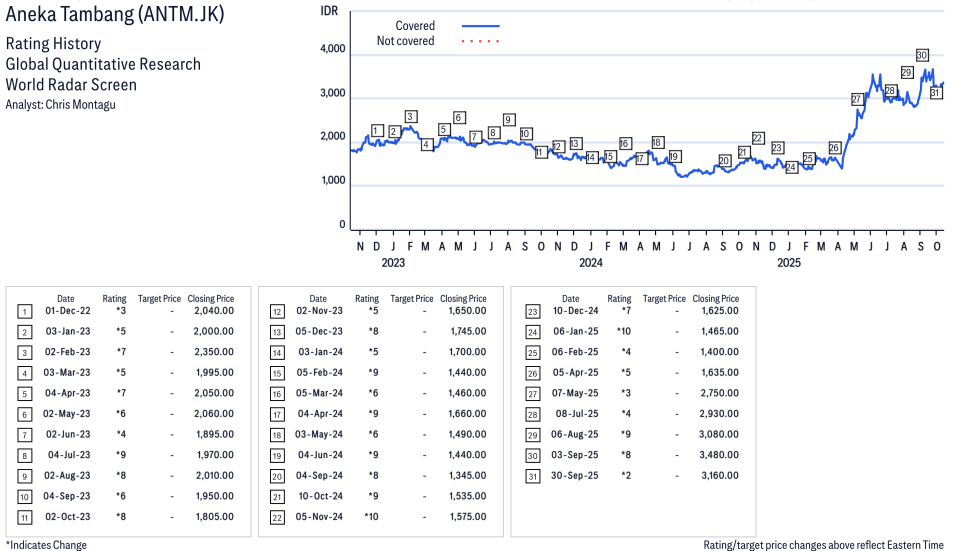Image resolution: width=955 pixels, height=551 pixels.
Task: Click the Aneka Tambang (ANTM.JK) title
Action: [115, 15]
